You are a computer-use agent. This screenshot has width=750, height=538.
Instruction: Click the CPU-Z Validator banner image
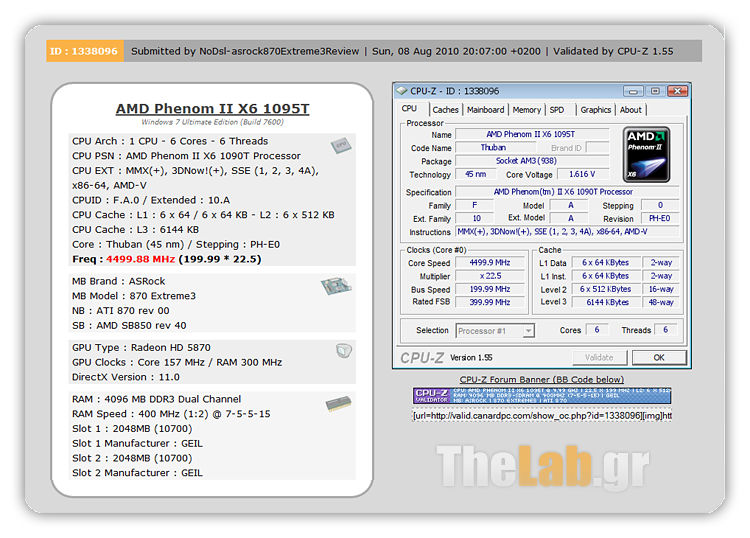(x=542, y=396)
